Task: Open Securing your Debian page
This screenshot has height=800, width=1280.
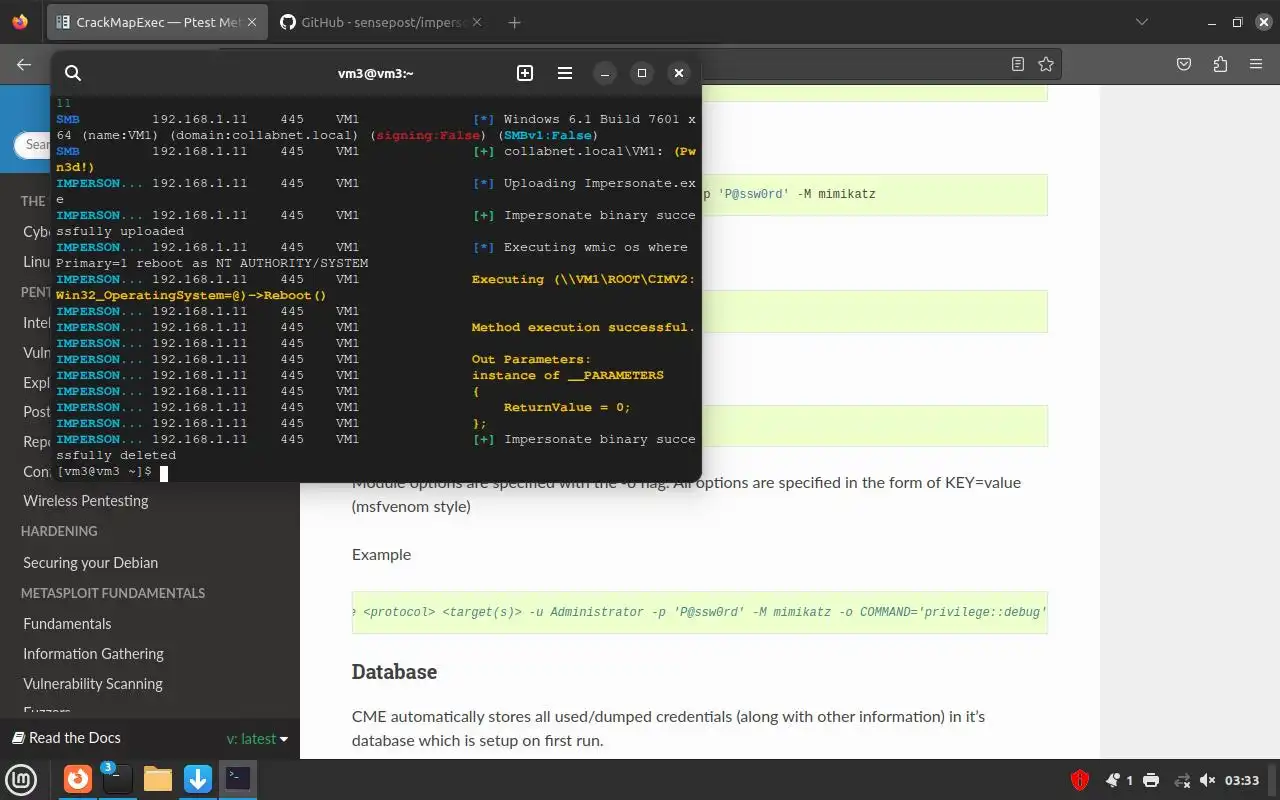Action: pos(91,563)
